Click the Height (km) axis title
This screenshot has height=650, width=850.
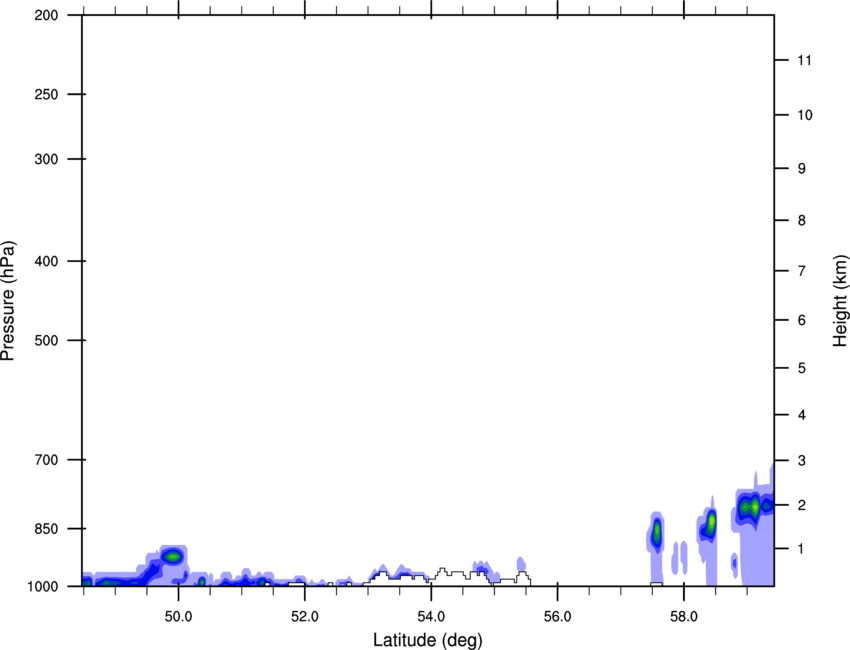(840, 300)
